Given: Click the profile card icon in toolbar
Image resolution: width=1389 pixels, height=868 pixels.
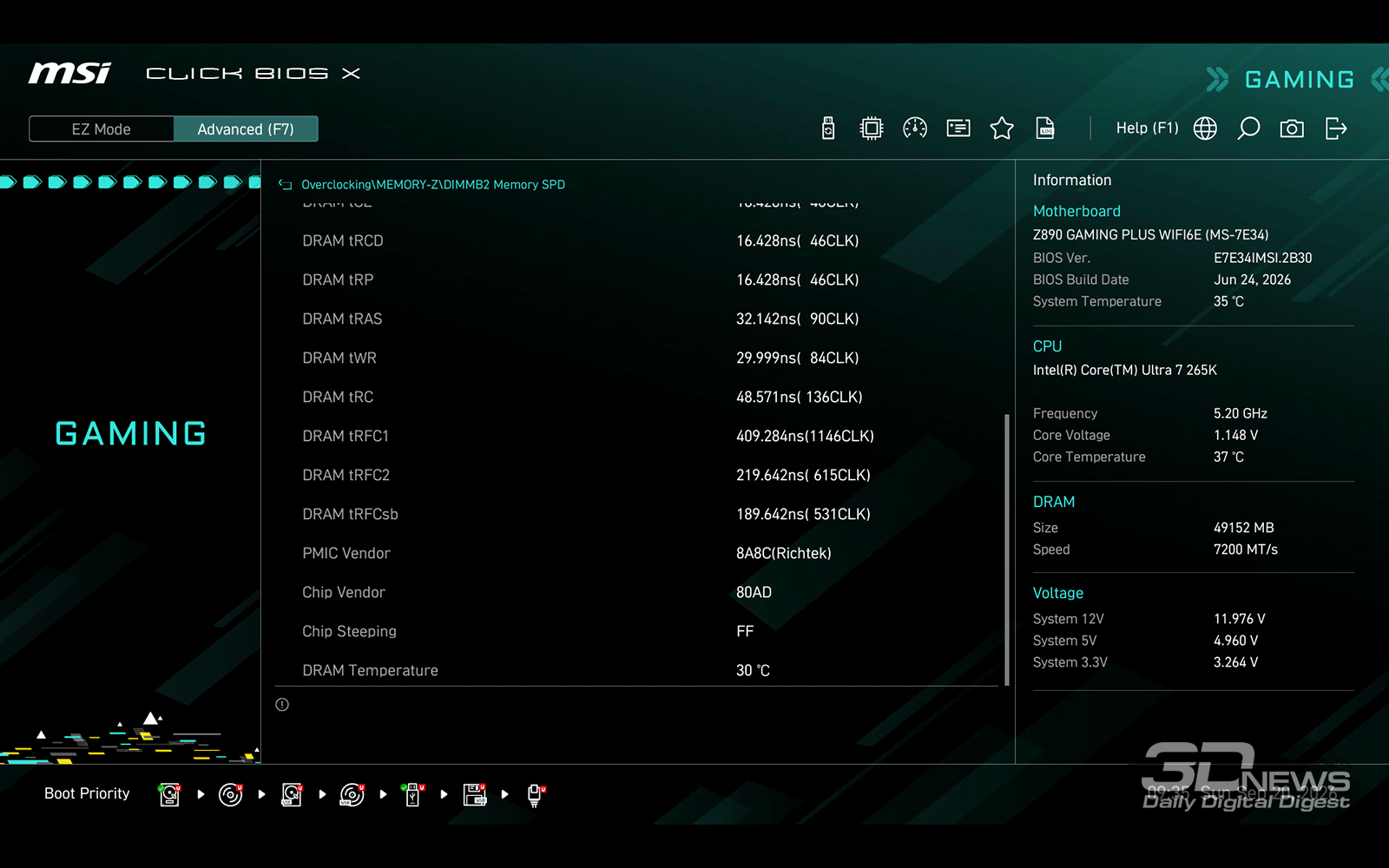Looking at the screenshot, I should 958,128.
